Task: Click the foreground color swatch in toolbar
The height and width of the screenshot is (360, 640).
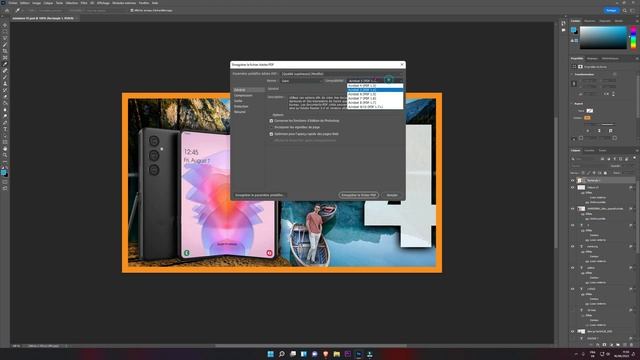Action: [x=4, y=172]
